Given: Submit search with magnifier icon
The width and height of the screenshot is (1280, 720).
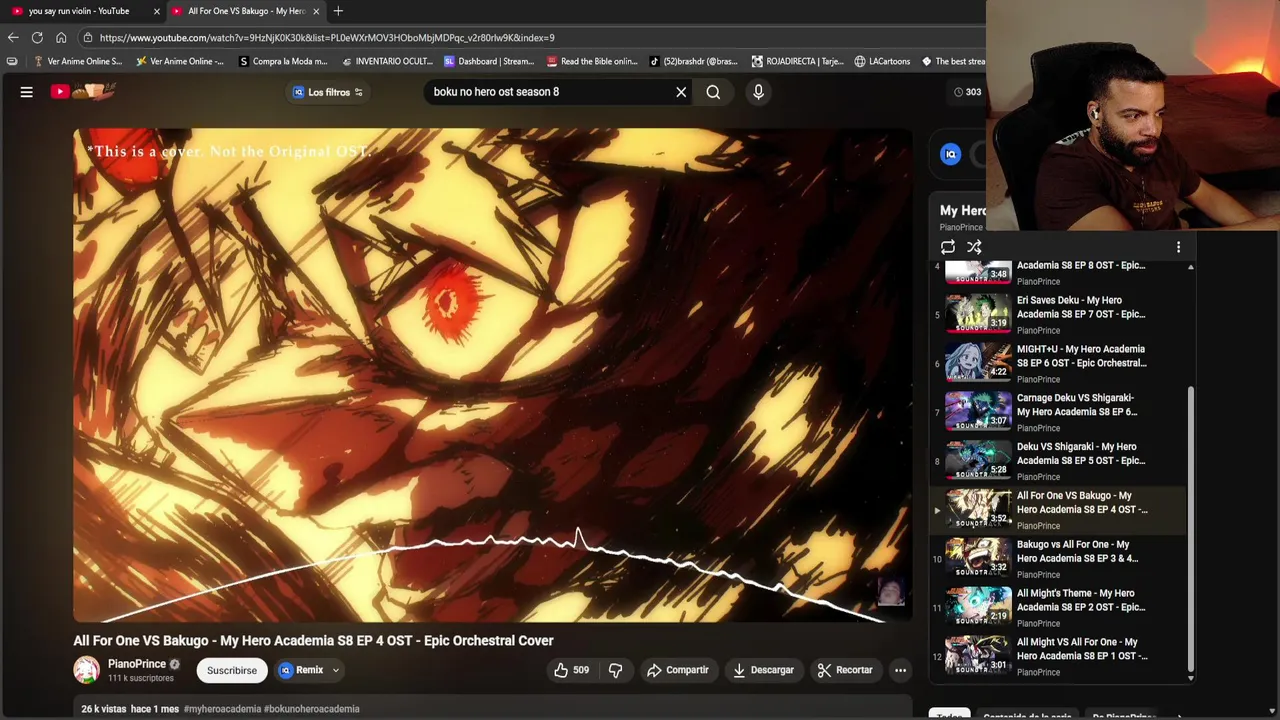Looking at the screenshot, I should [x=713, y=92].
